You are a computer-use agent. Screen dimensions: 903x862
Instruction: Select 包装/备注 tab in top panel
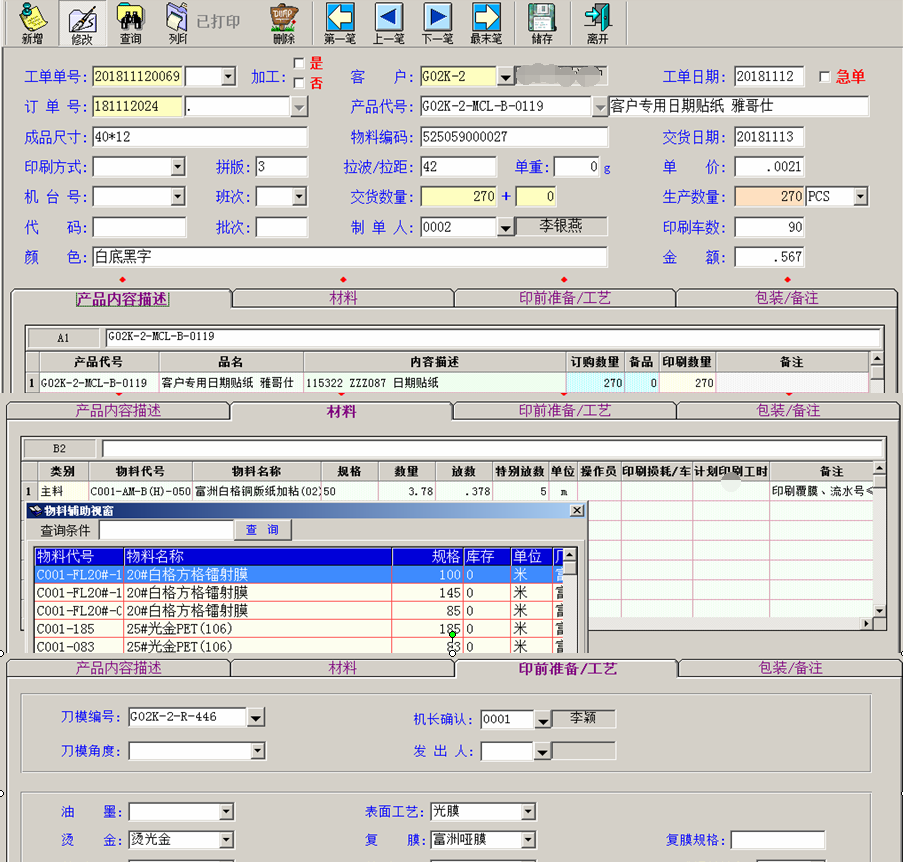tap(787, 298)
